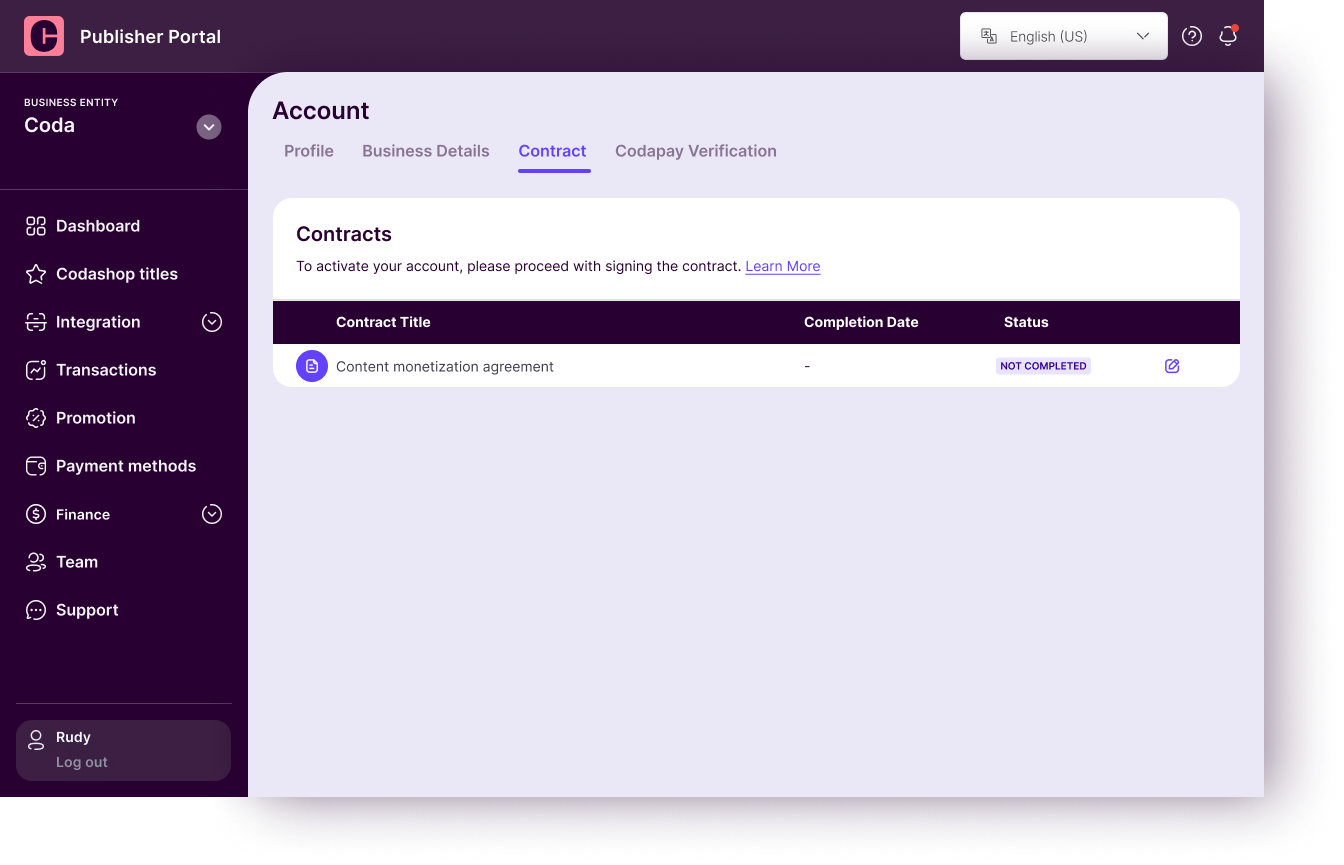Switch to the Business Details tab
Screen dimensions: 1344x865
click(x=426, y=151)
